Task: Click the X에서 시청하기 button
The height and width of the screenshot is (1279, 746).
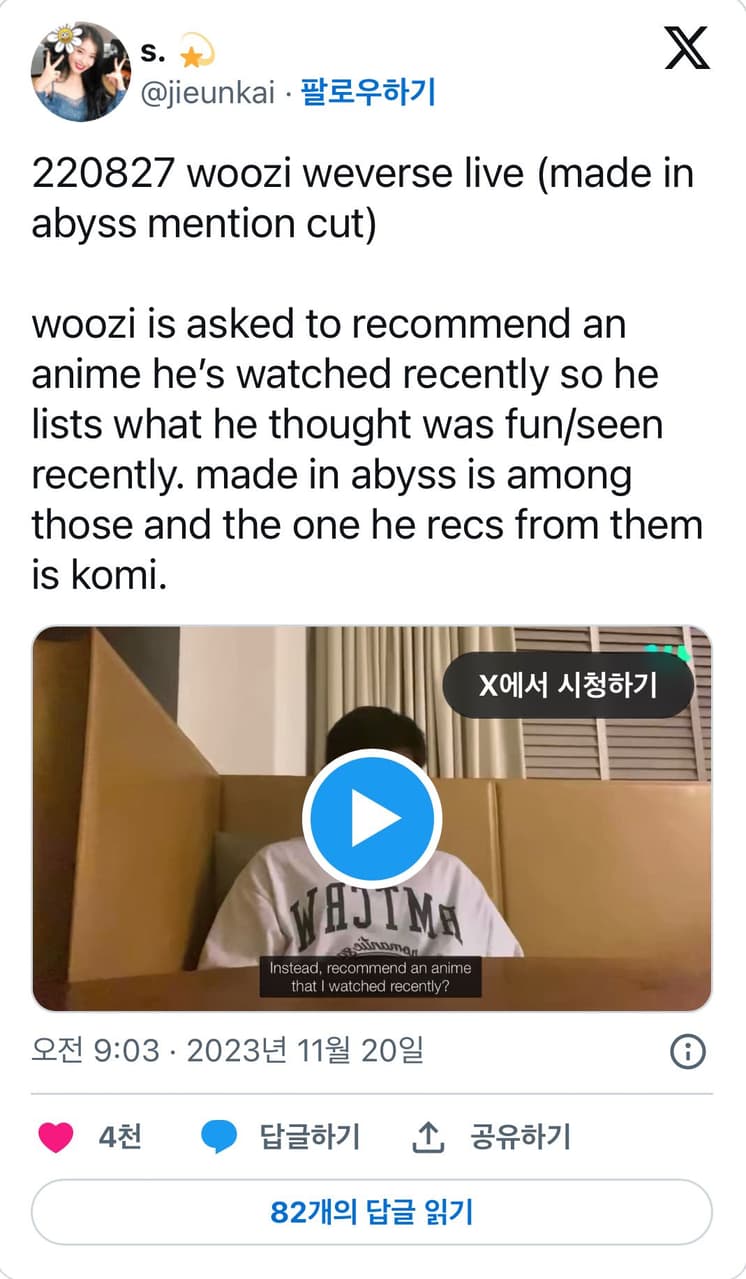Action: tap(568, 685)
